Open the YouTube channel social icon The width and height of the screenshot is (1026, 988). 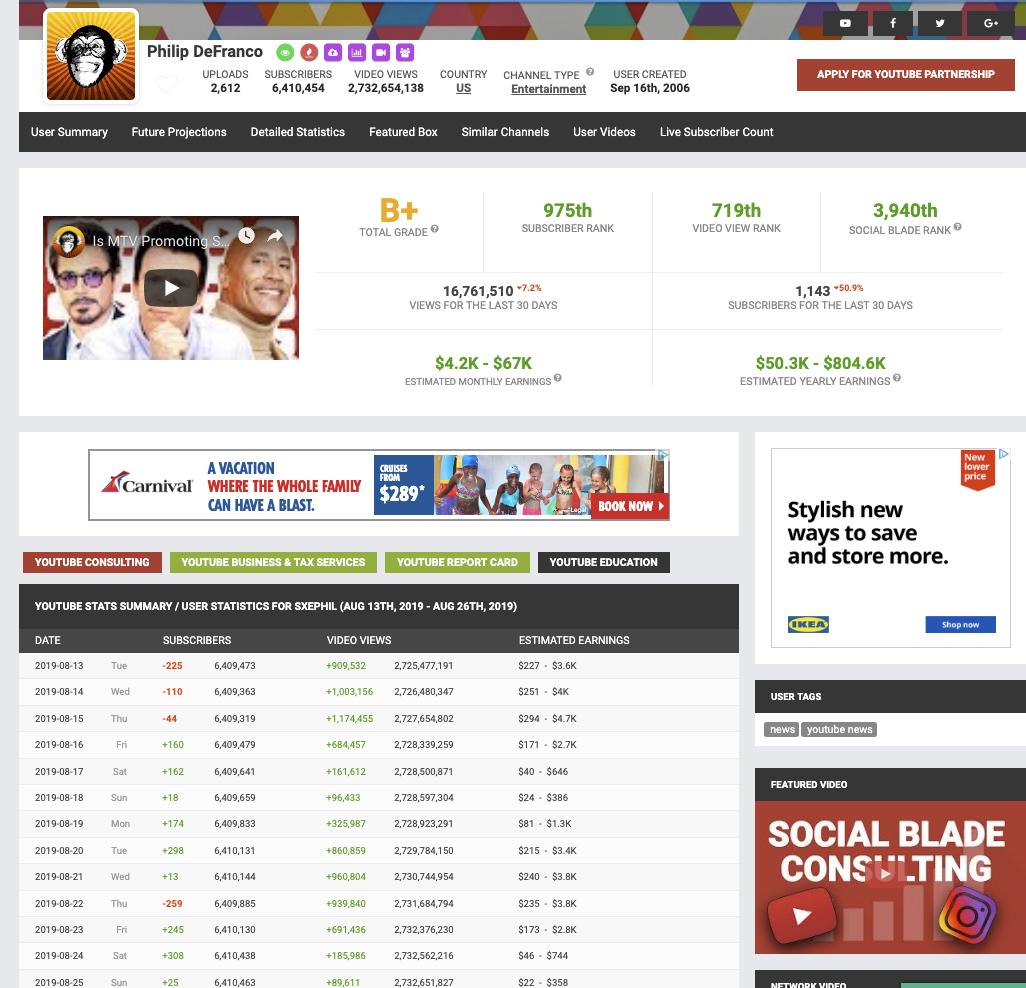pyautogui.click(x=845, y=23)
